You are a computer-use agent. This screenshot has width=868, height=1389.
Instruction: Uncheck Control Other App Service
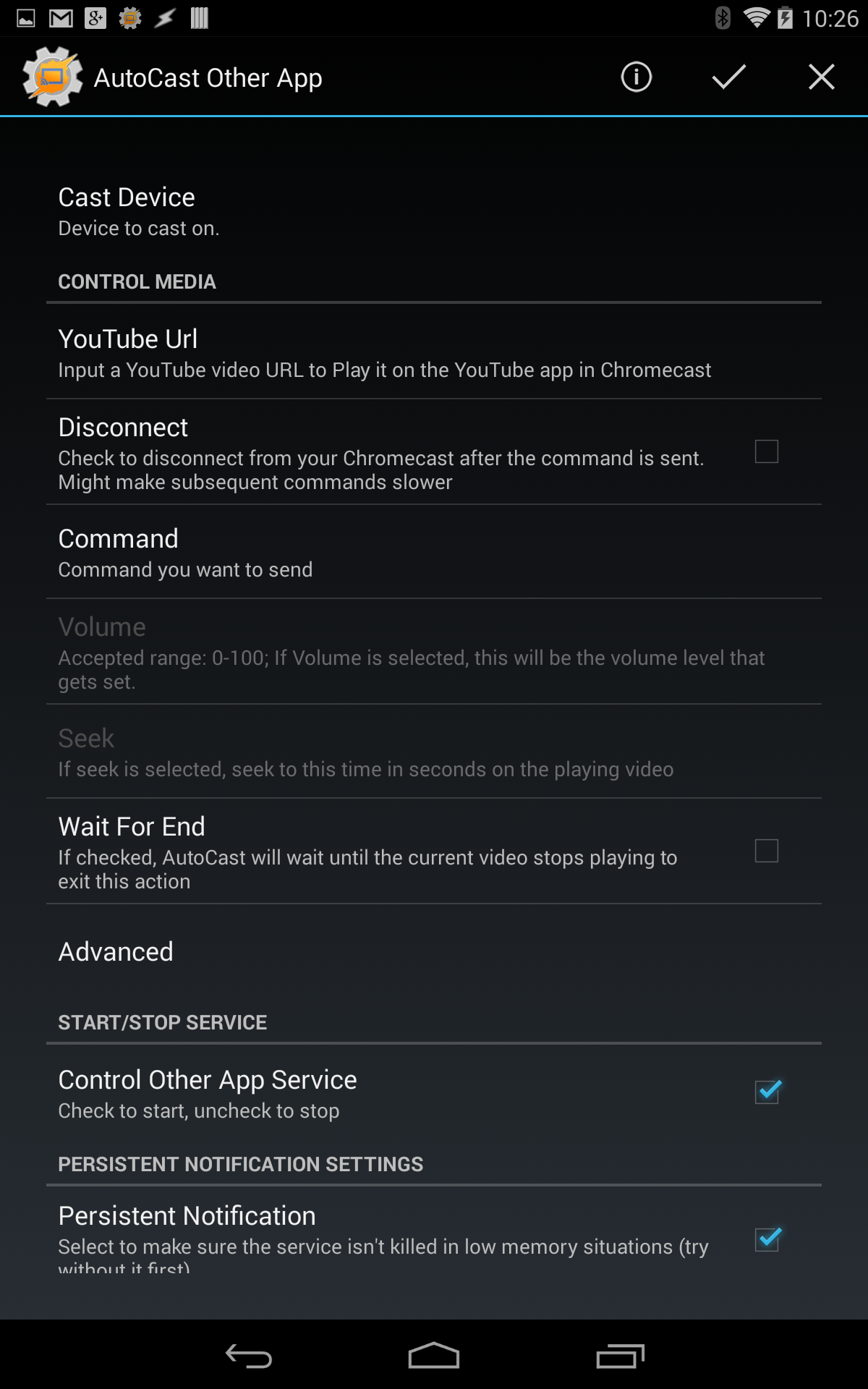click(x=767, y=1091)
